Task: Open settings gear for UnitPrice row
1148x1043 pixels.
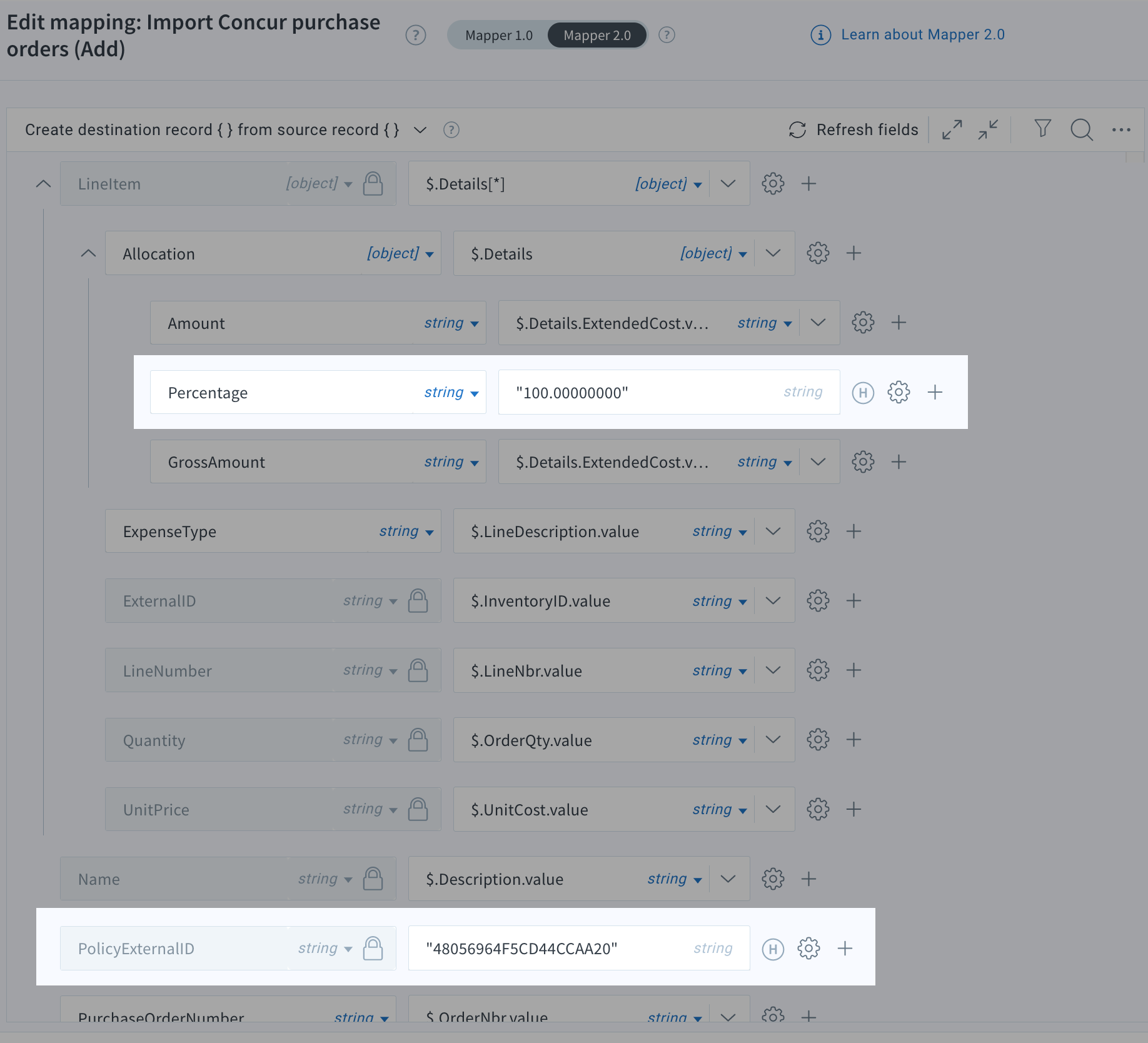Action: coord(818,809)
